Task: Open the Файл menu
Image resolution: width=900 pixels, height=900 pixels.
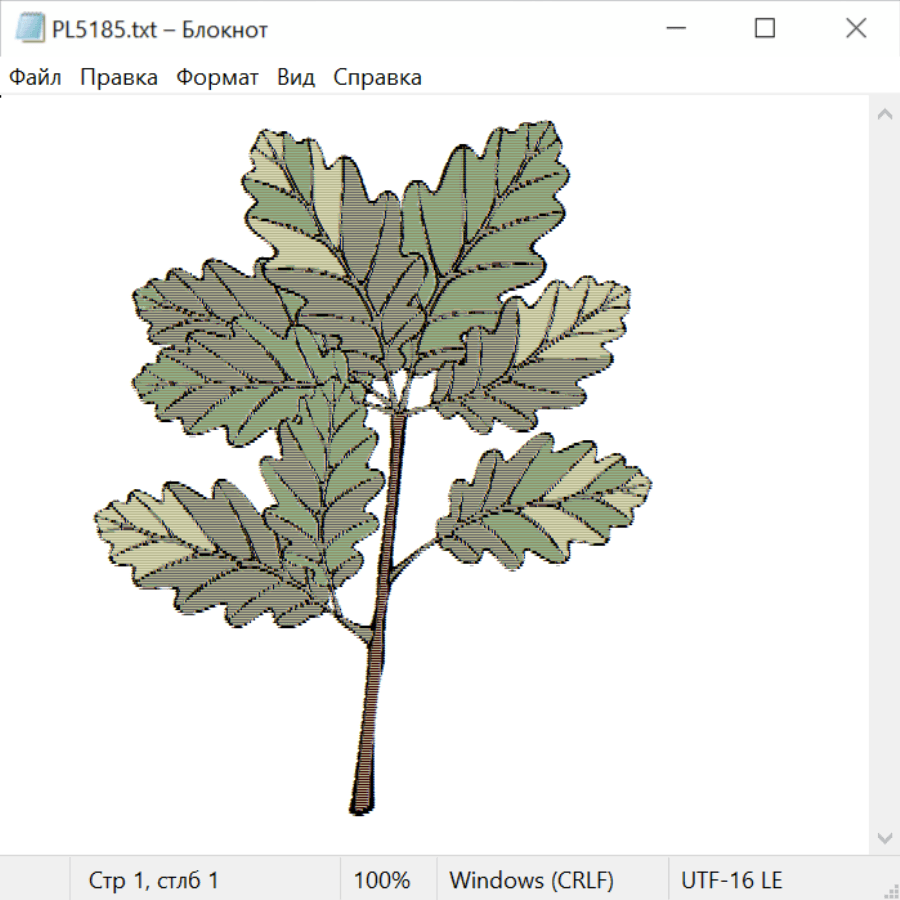Action: tap(35, 78)
